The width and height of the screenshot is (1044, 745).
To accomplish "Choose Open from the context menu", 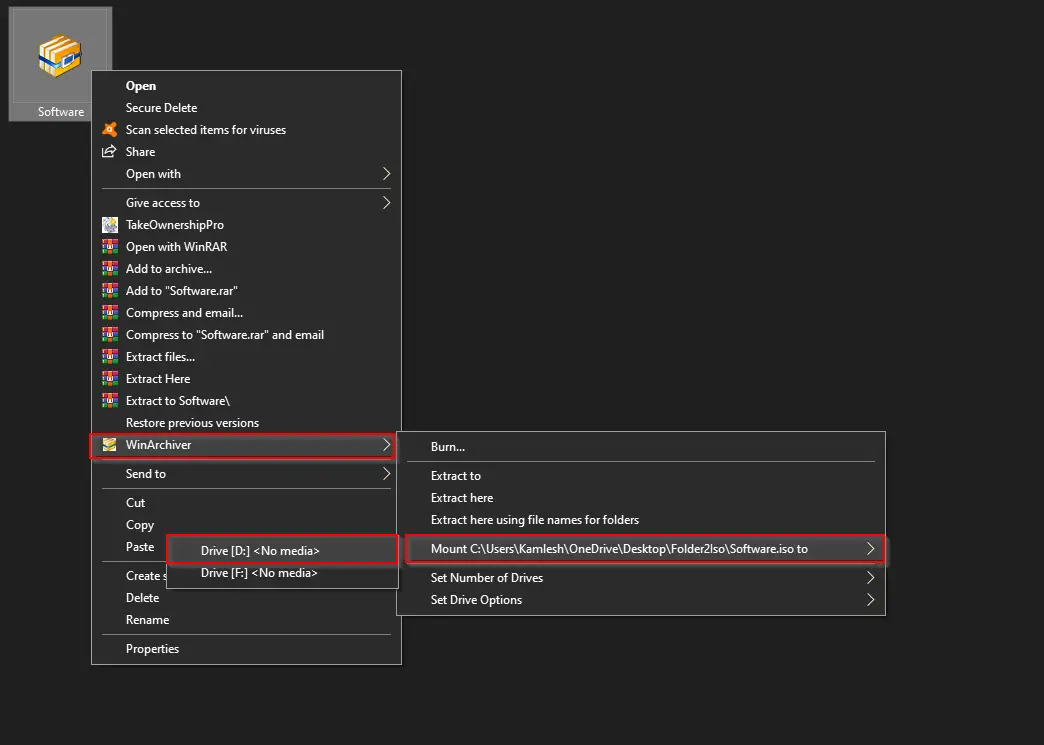I will tap(246, 85).
